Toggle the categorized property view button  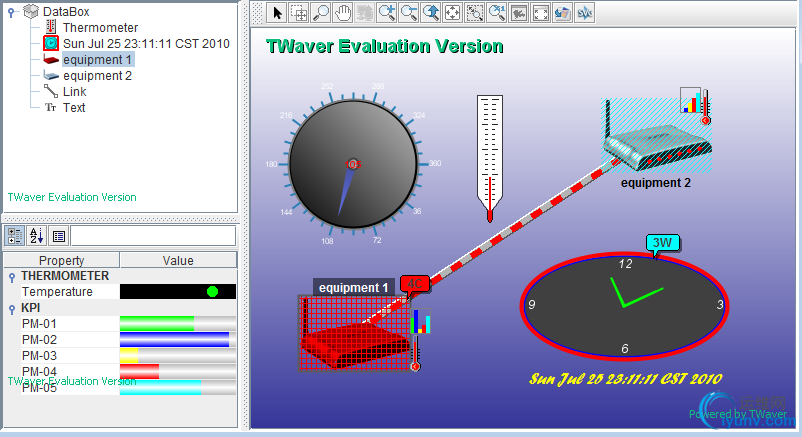14,236
